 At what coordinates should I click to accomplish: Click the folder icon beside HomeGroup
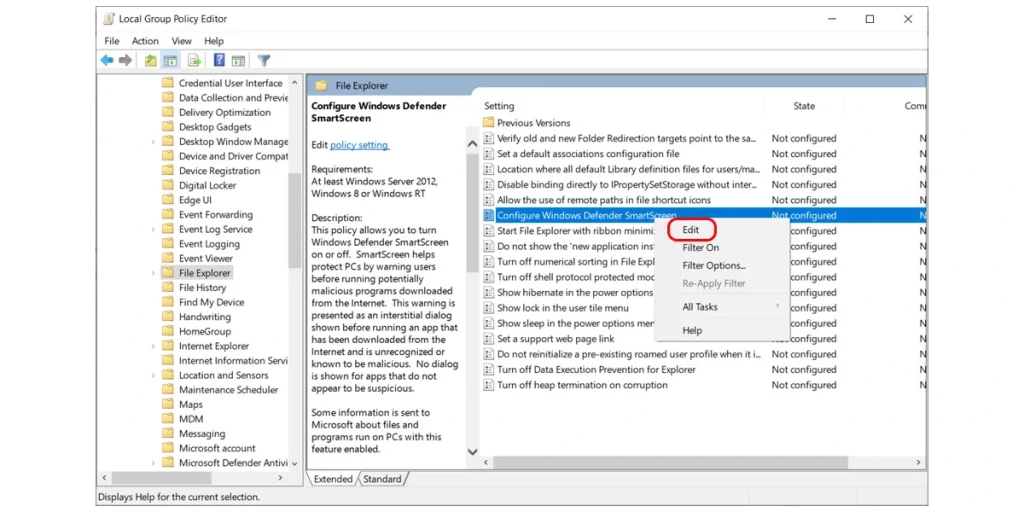click(x=168, y=331)
